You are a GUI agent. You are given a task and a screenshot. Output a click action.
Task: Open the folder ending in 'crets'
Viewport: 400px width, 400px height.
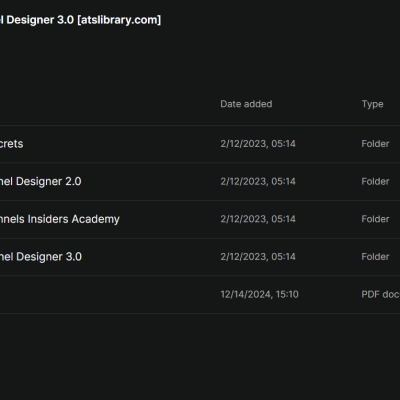200,144
